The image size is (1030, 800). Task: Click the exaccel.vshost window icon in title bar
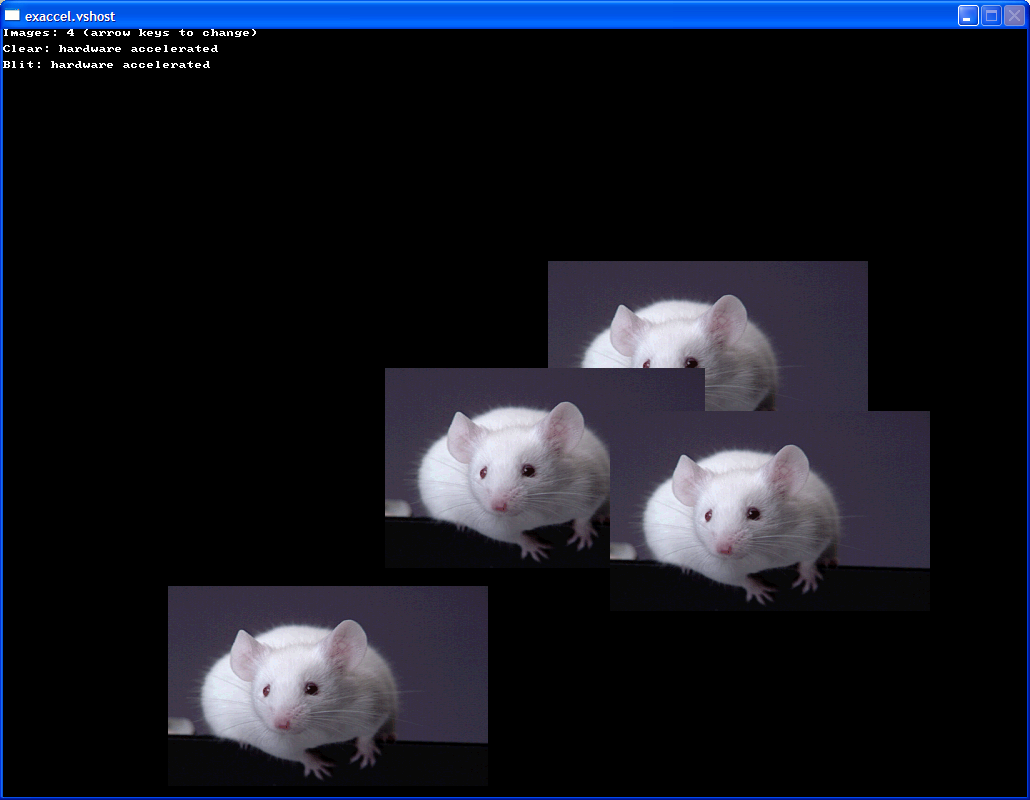click(x=12, y=15)
